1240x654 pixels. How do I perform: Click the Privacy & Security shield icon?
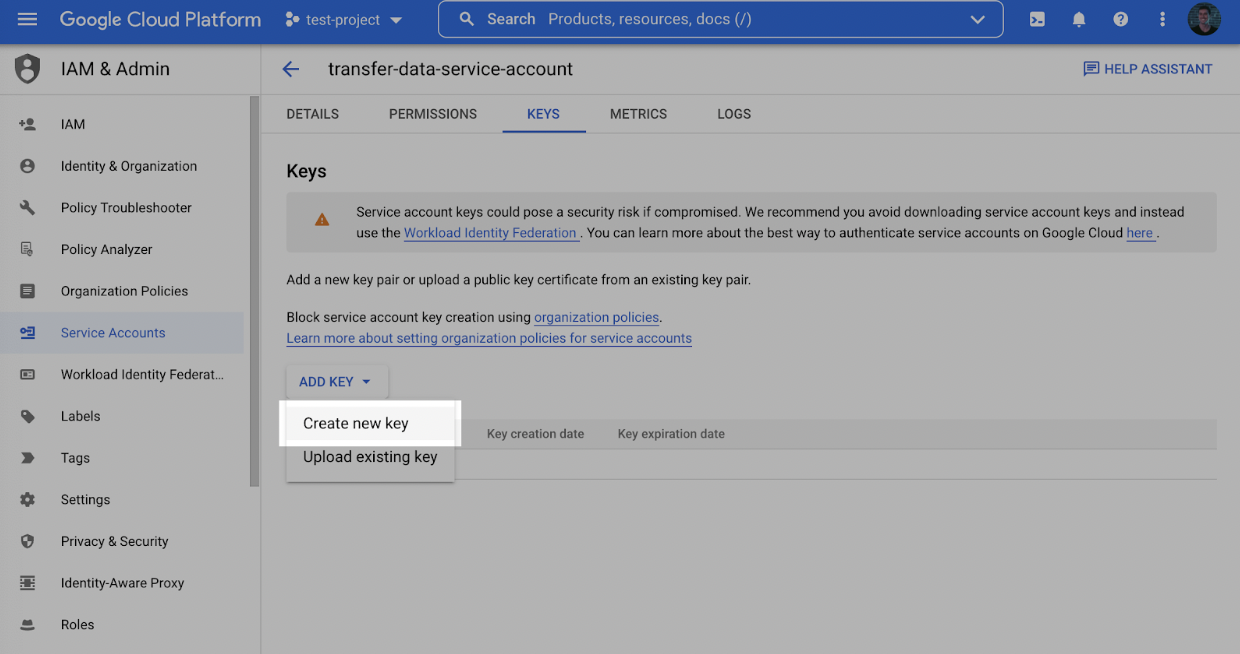(28, 541)
